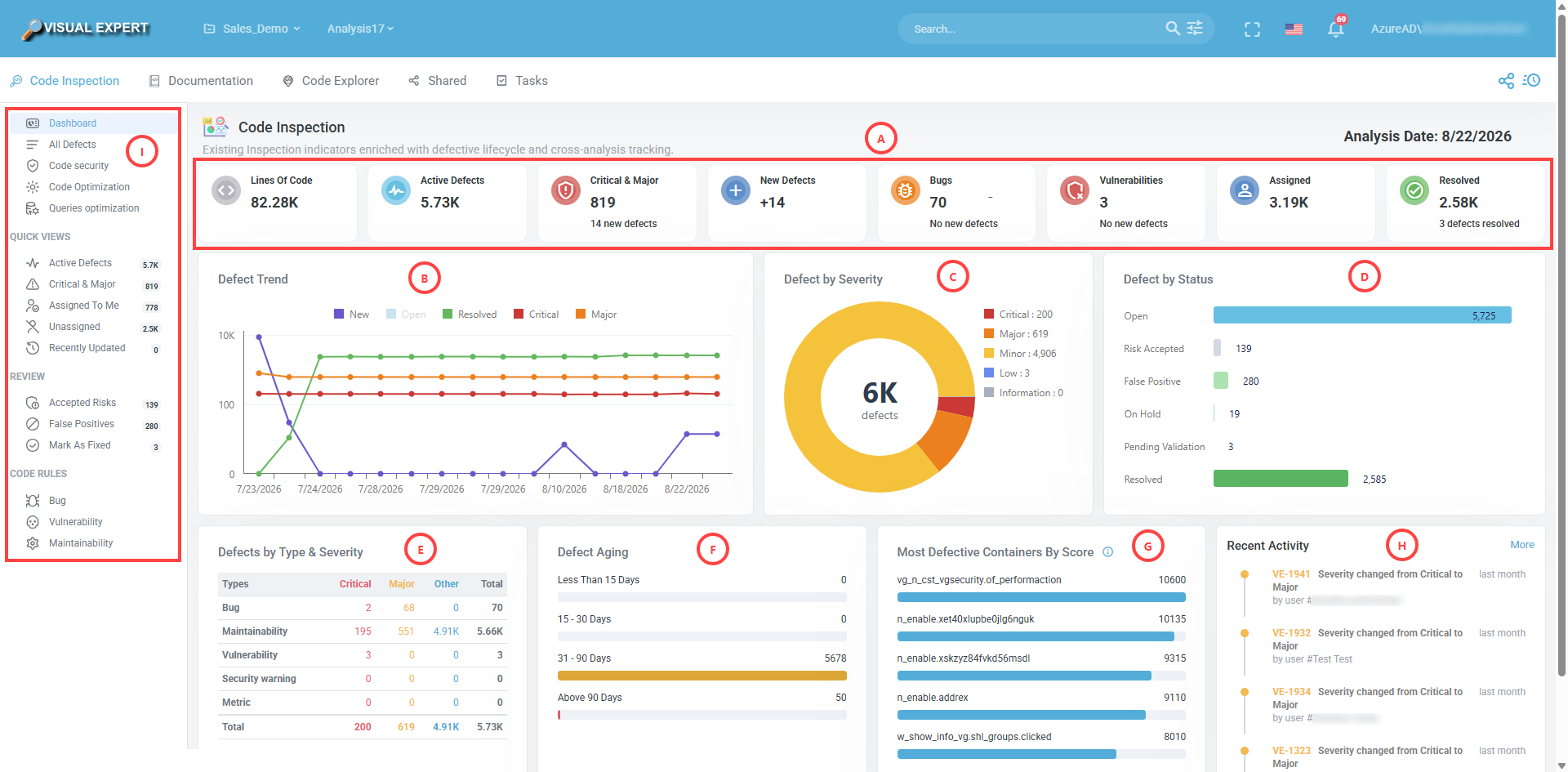This screenshot has width=1568, height=772.
Task: Click the Open status bar showing 5,725
Action: pyautogui.click(x=1362, y=315)
